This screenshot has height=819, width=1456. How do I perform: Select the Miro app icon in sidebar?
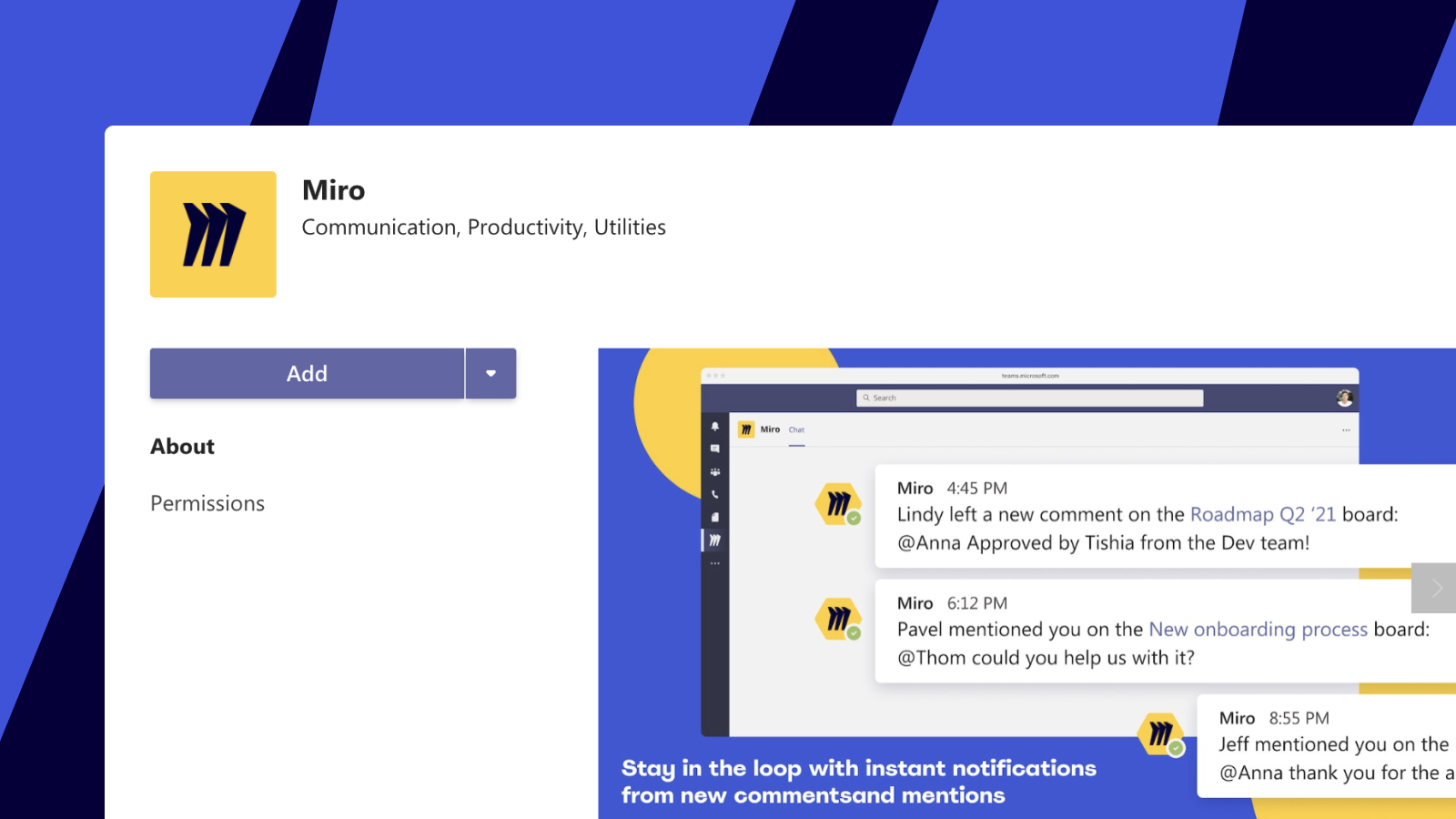click(715, 541)
